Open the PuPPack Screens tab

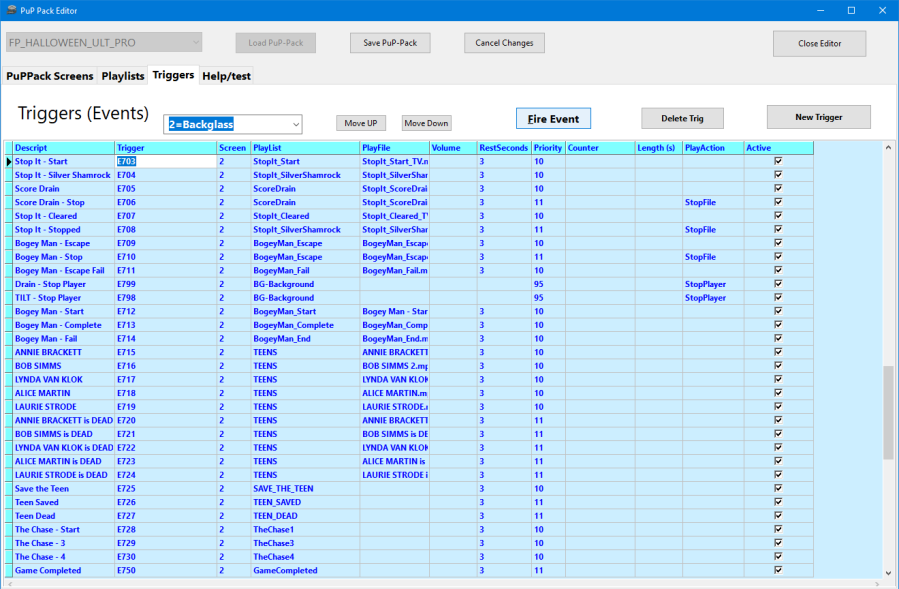coord(50,76)
